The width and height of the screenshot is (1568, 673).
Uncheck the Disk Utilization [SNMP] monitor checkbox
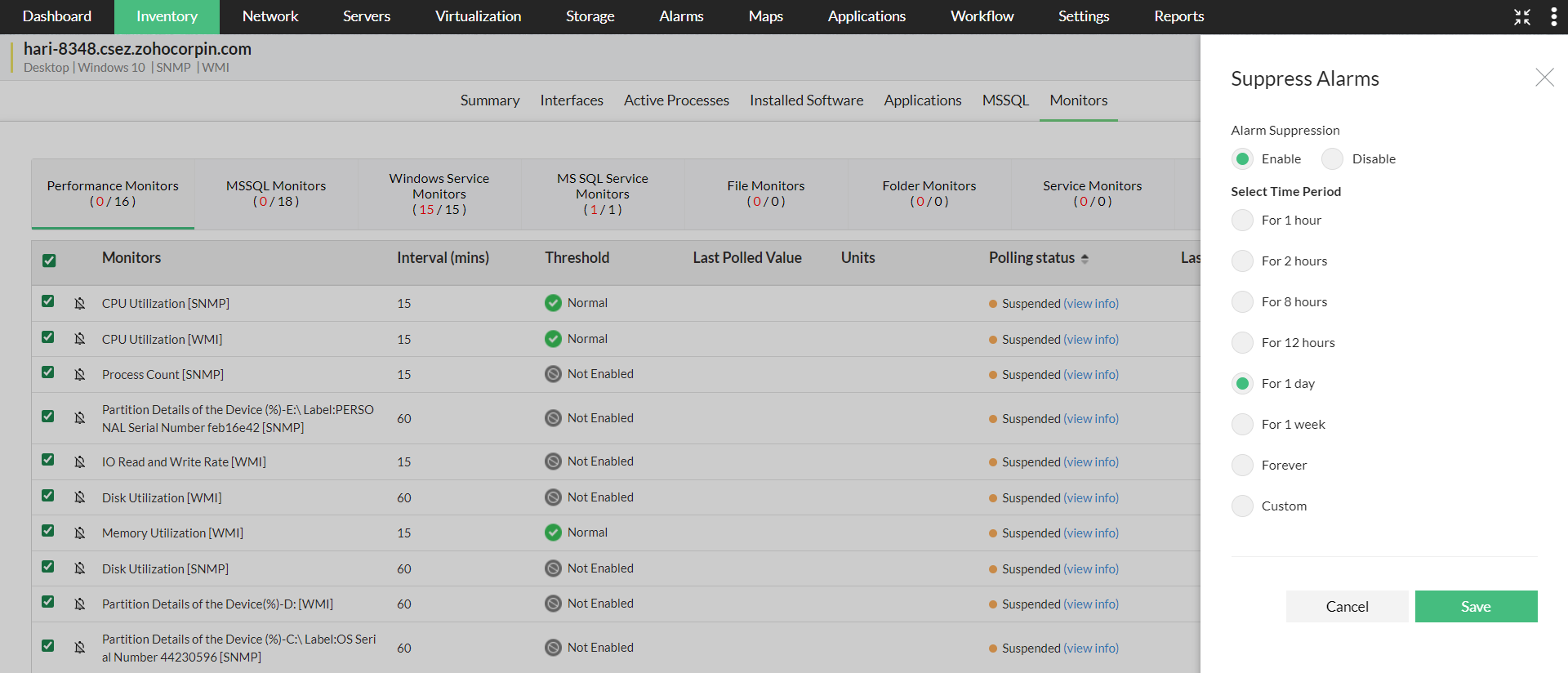(48, 567)
